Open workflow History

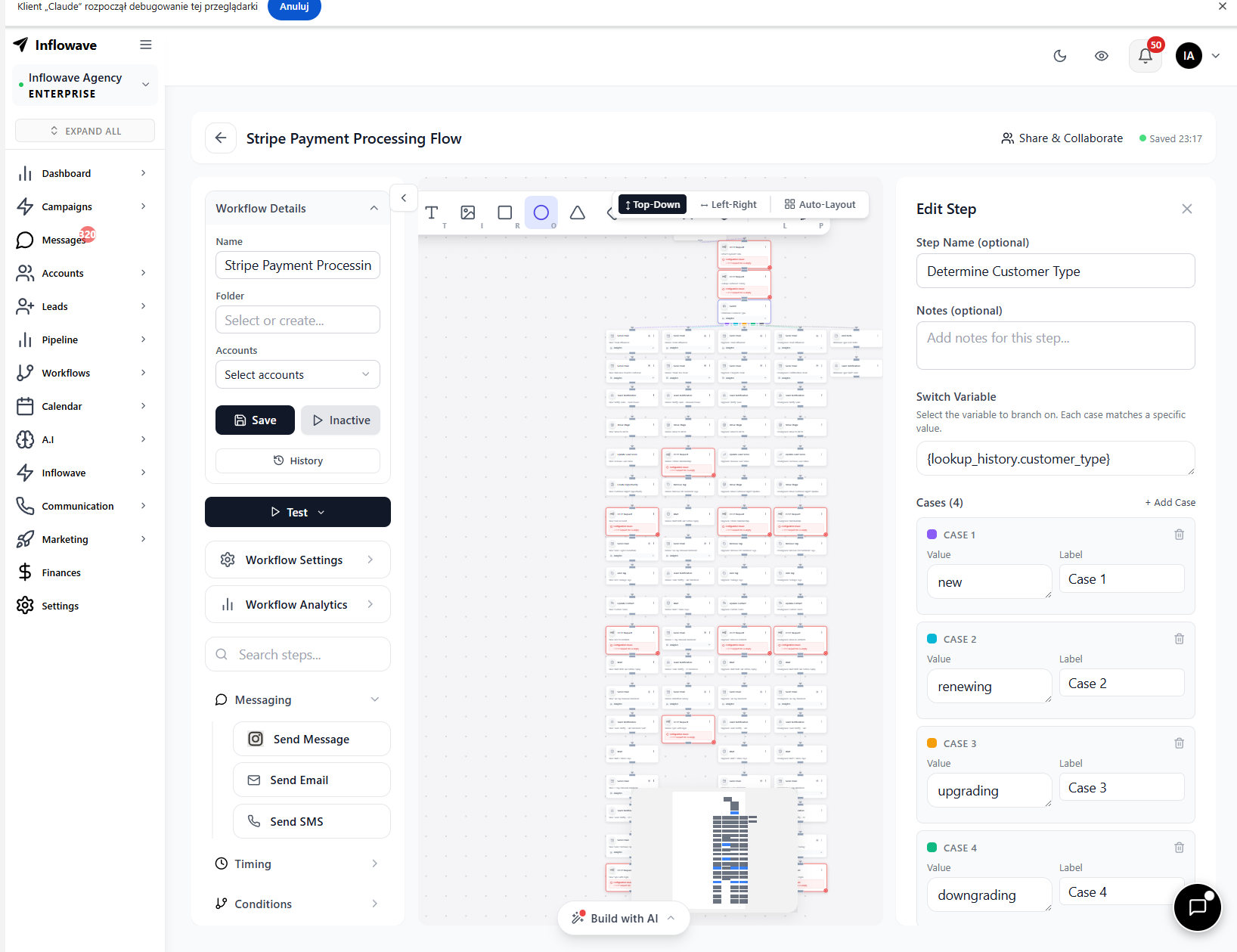[298, 460]
